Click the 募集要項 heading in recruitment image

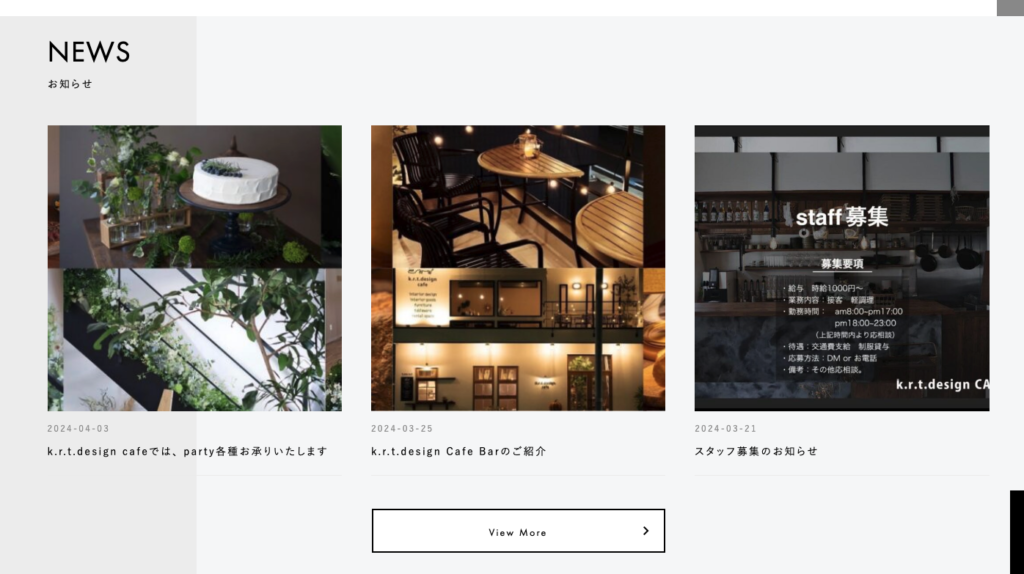pyautogui.click(x=842, y=264)
